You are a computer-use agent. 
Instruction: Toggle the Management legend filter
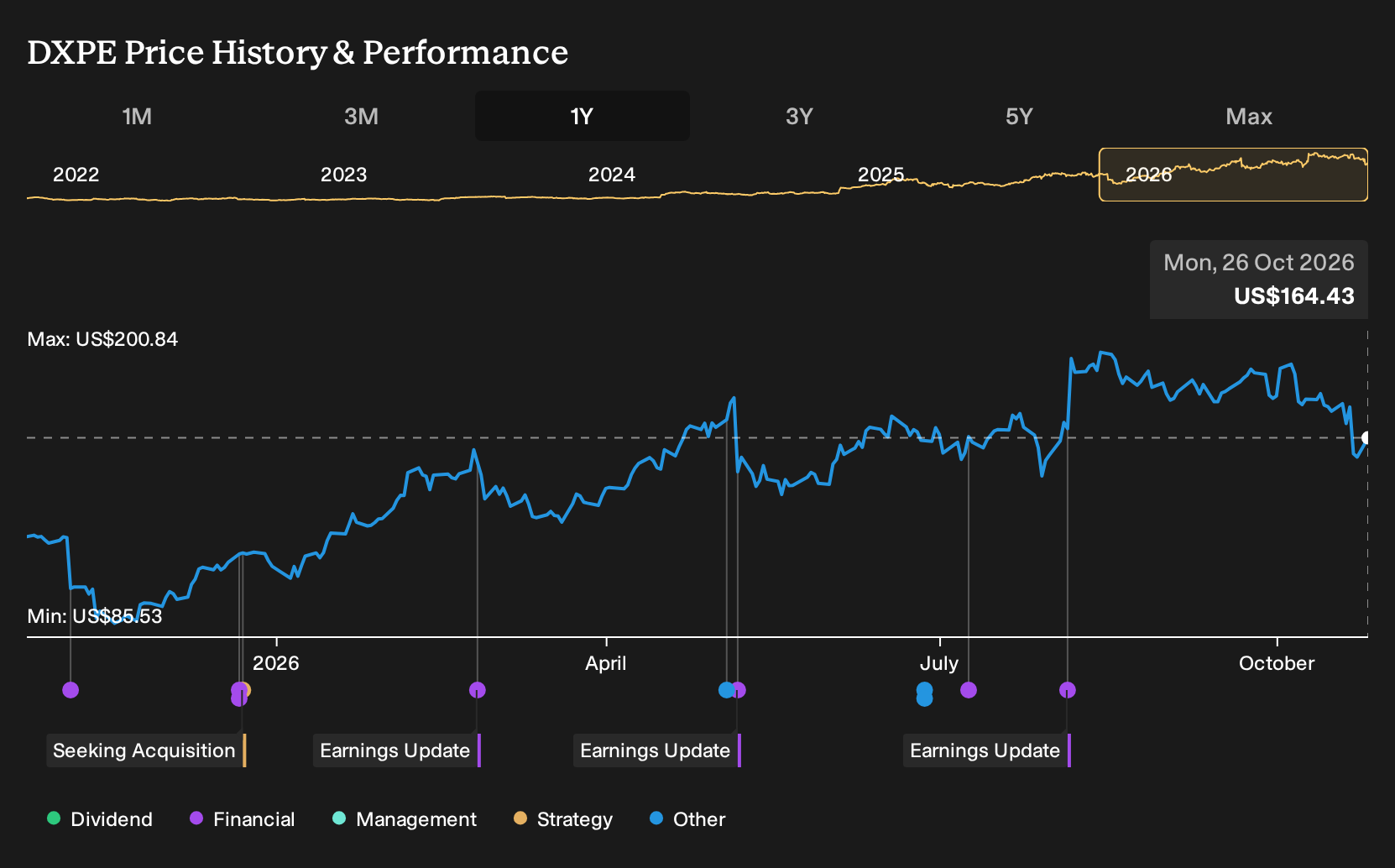405,819
